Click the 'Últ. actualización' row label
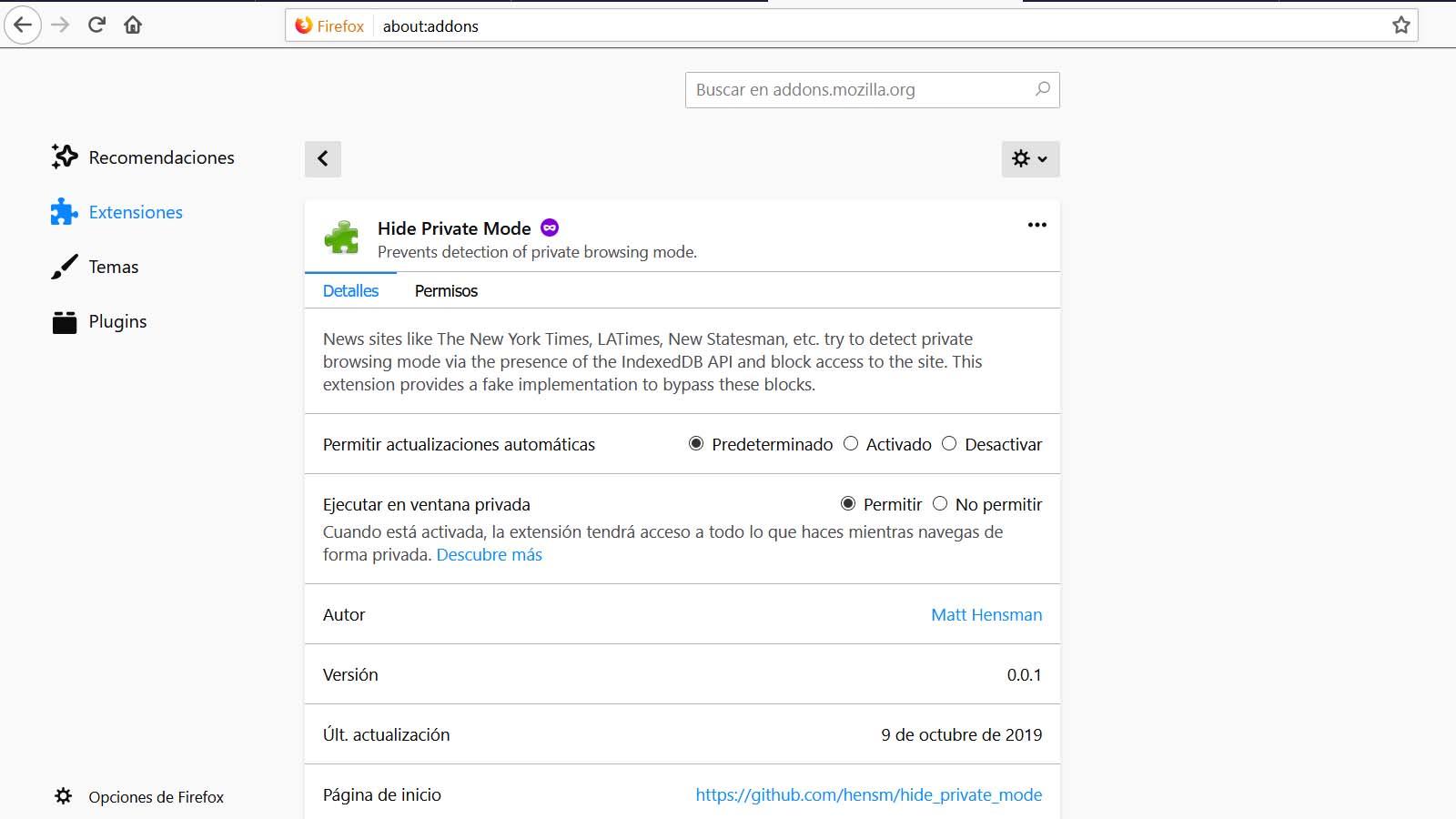Screen dimensions: 1456x819 (387, 735)
